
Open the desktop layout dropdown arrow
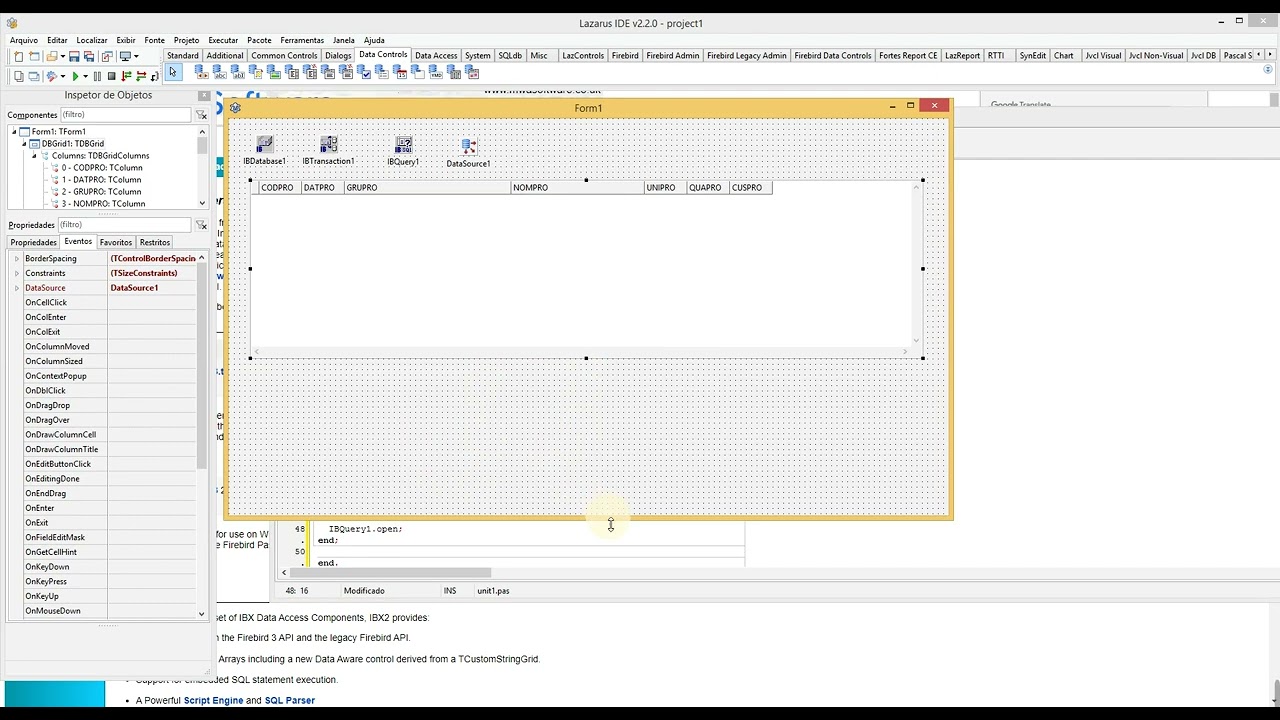tap(136, 56)
